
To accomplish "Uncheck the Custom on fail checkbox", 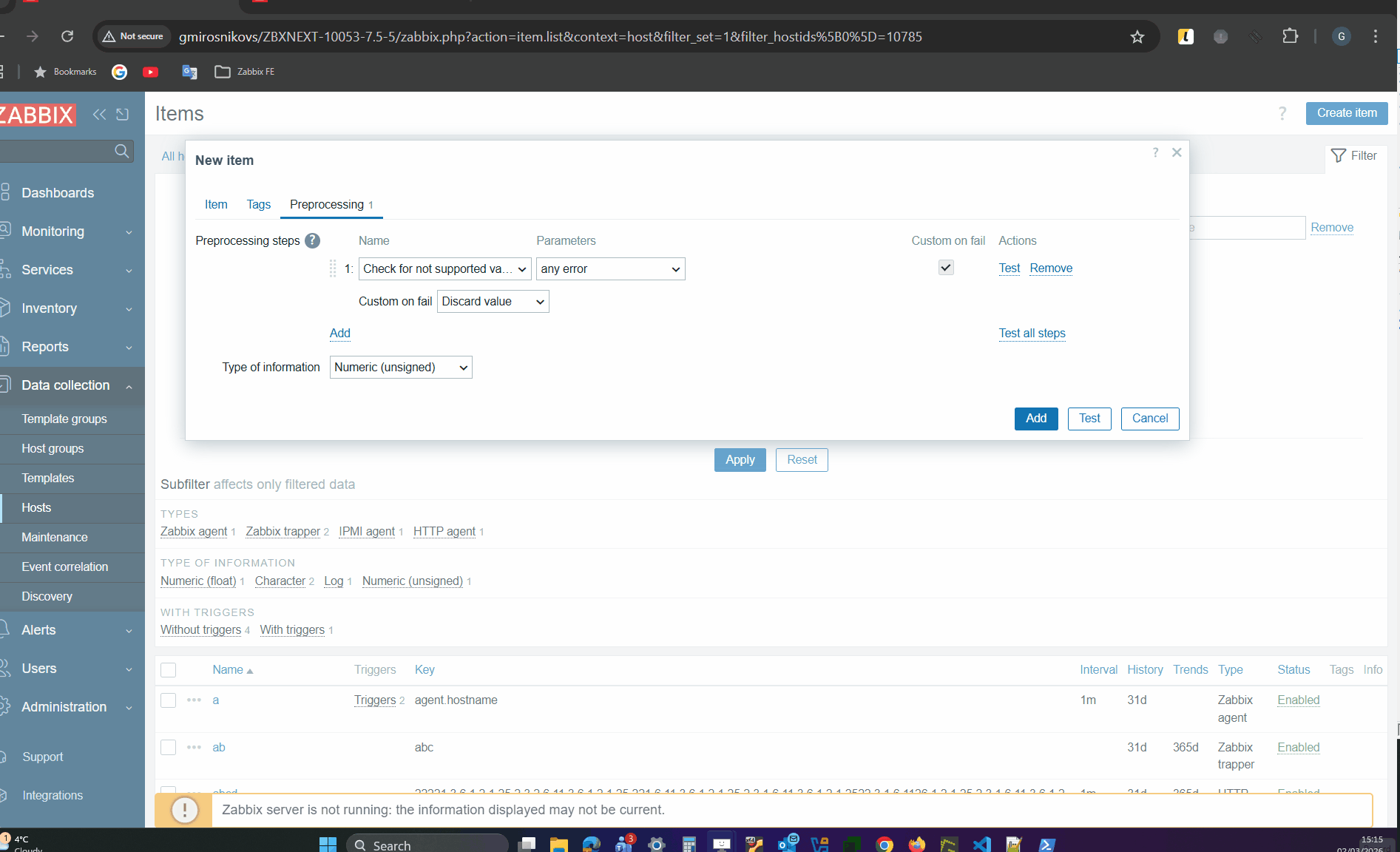I will pos(946,268).
